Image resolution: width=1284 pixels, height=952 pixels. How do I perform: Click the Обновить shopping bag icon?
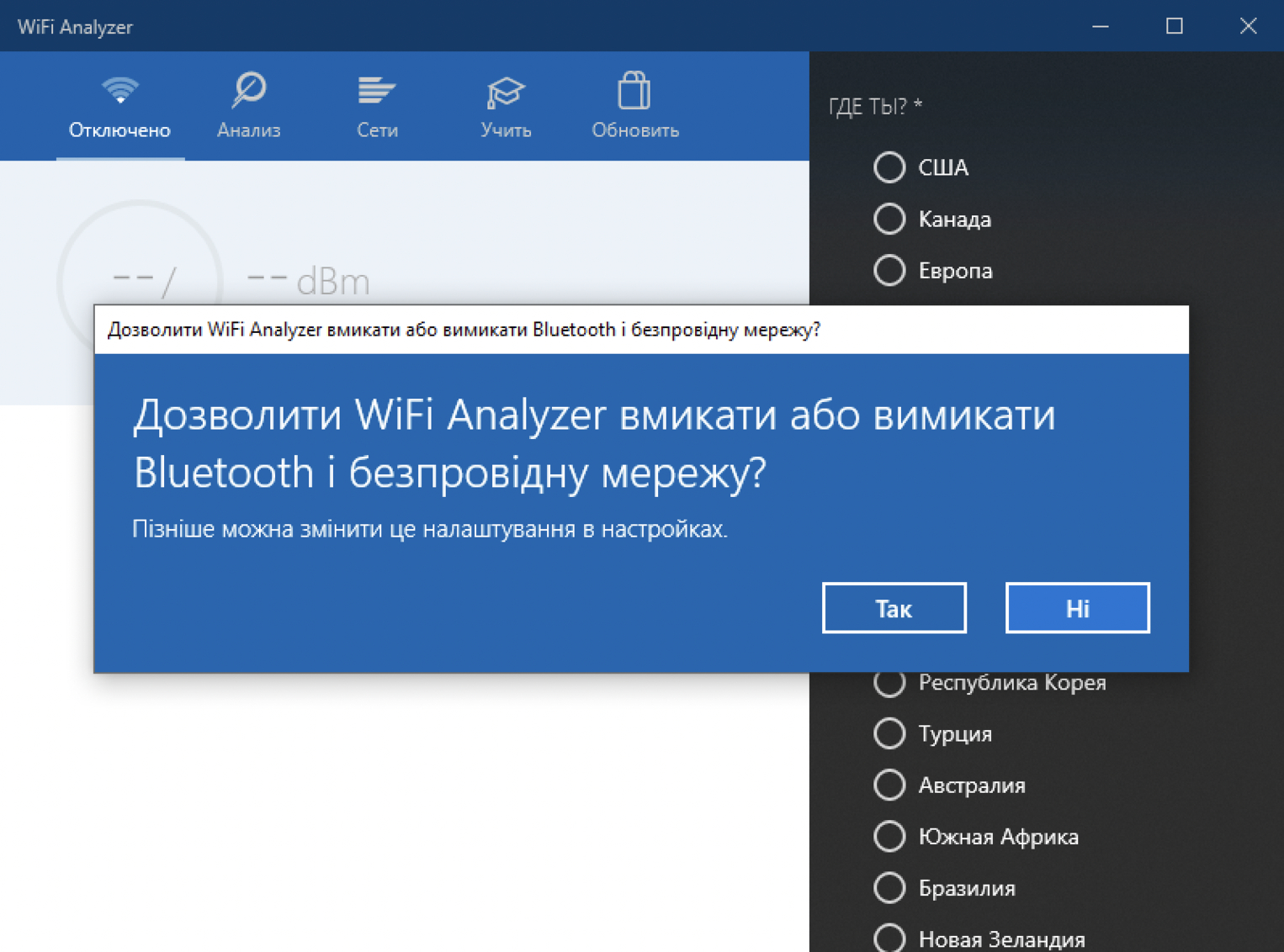634,91
